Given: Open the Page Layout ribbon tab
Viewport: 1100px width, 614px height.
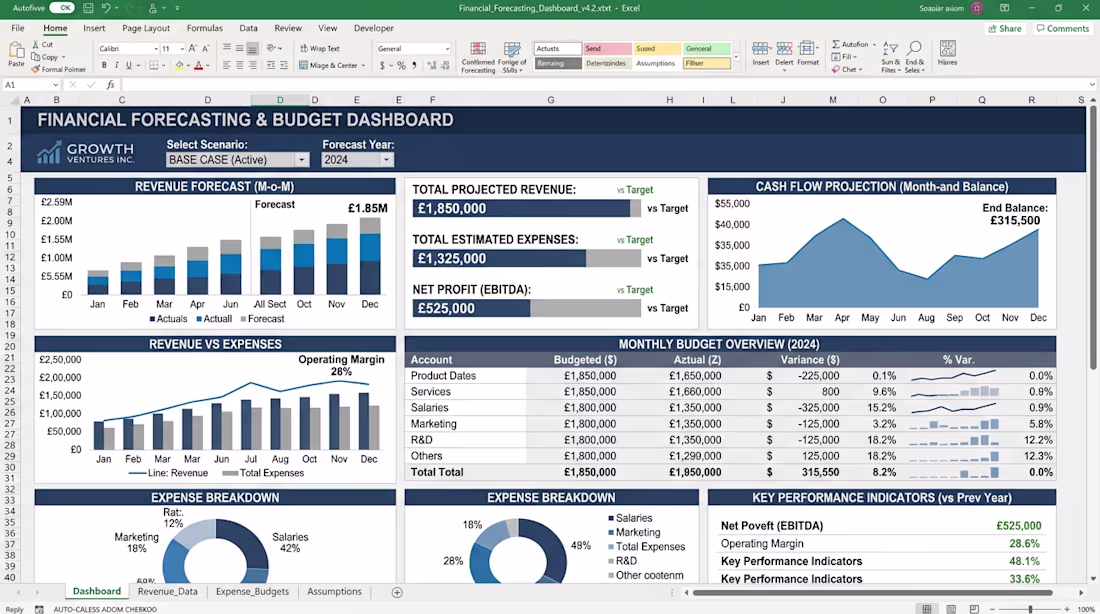Looking at the screenshot, I should [x=146, y=28].
